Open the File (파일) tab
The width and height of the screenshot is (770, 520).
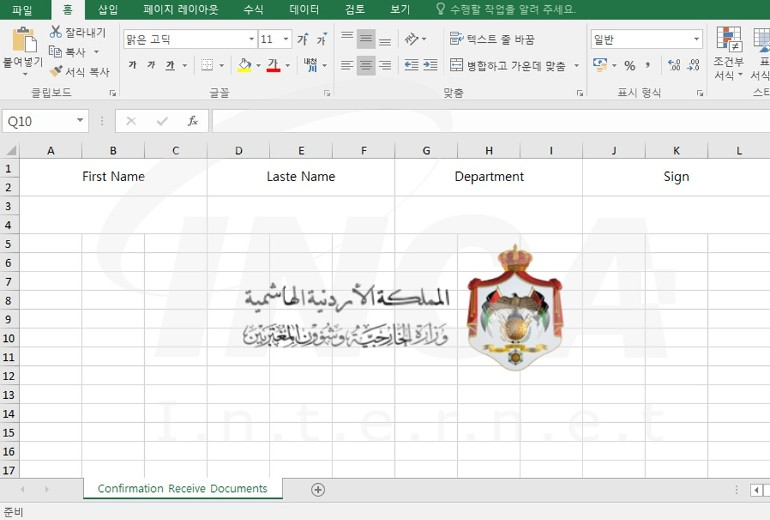pos(22,9)
